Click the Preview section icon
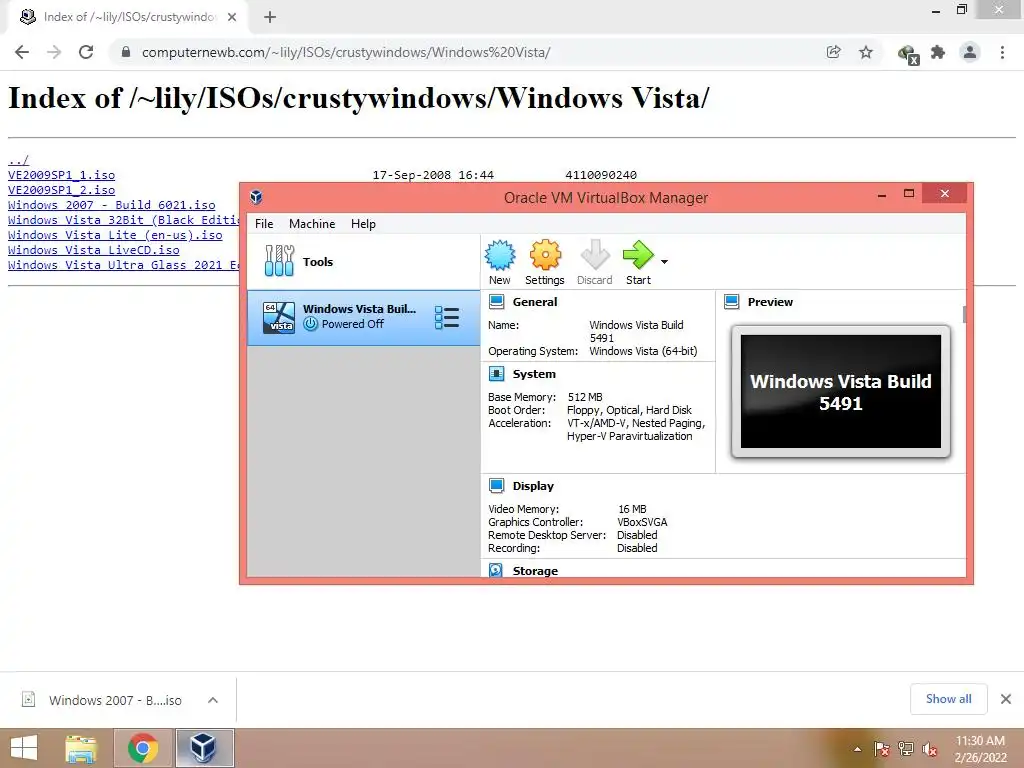The width and height of the screenshot is (1024, 768). tap(731, 302)
